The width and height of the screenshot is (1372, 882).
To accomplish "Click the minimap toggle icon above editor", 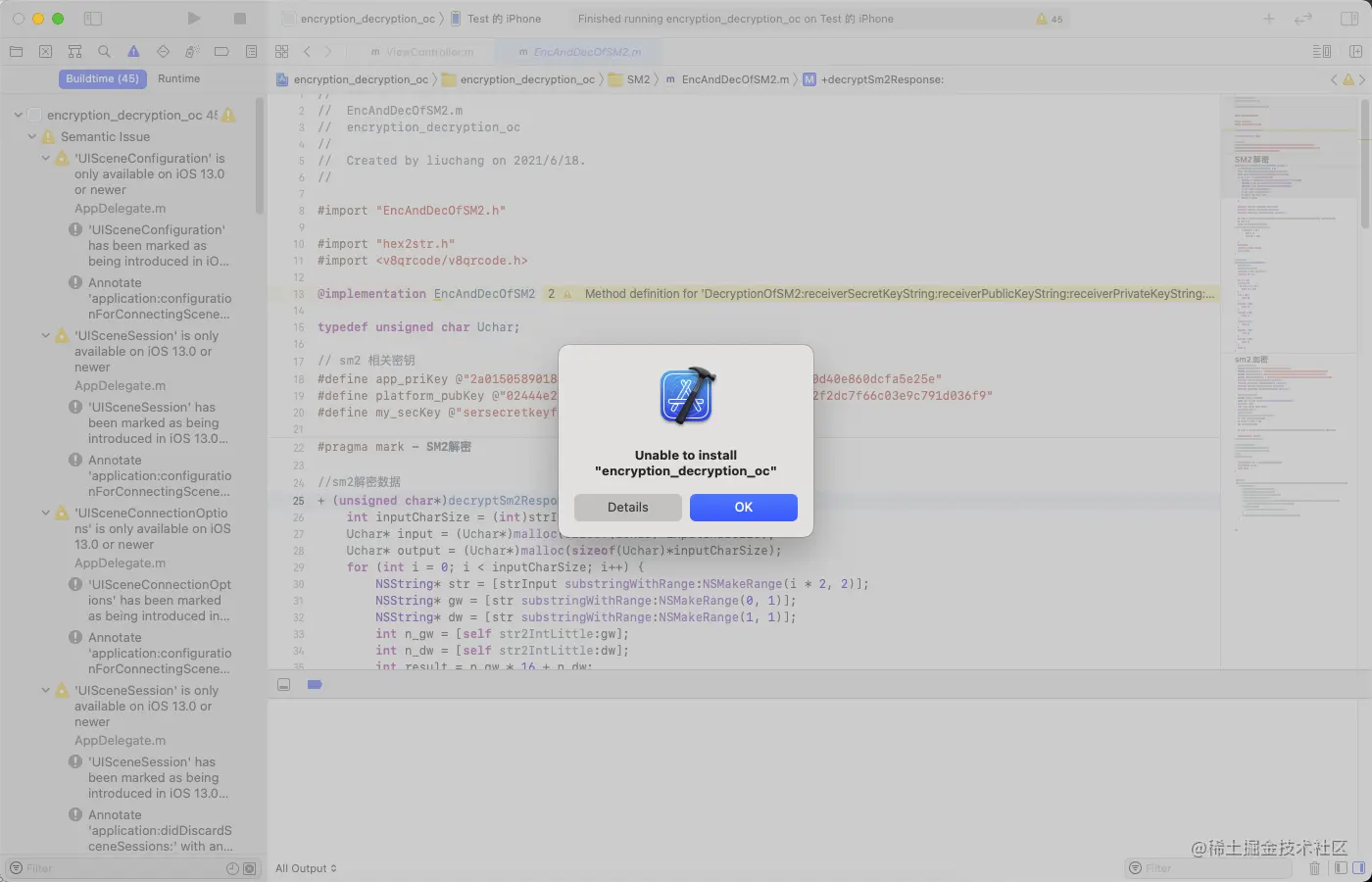I will [1322, 51].
